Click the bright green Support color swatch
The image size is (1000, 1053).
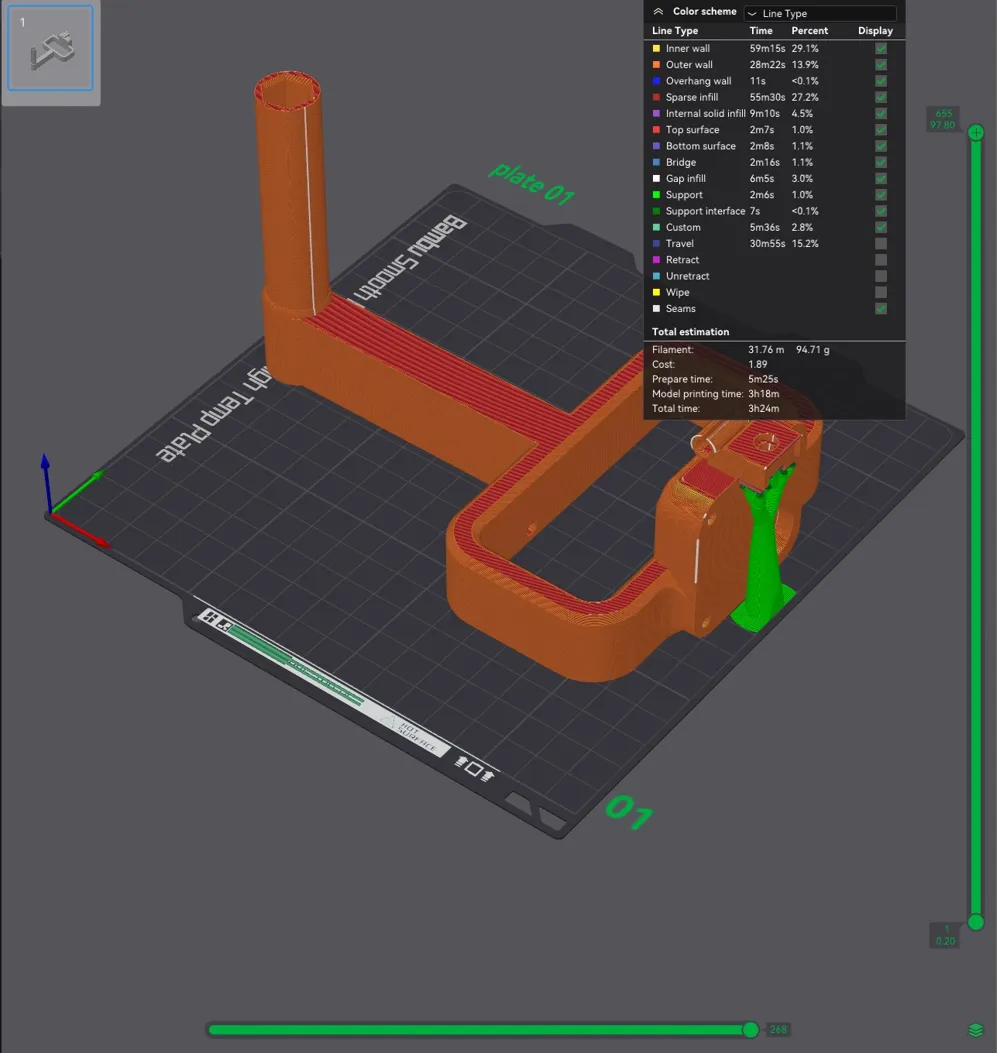click(656, 195)
